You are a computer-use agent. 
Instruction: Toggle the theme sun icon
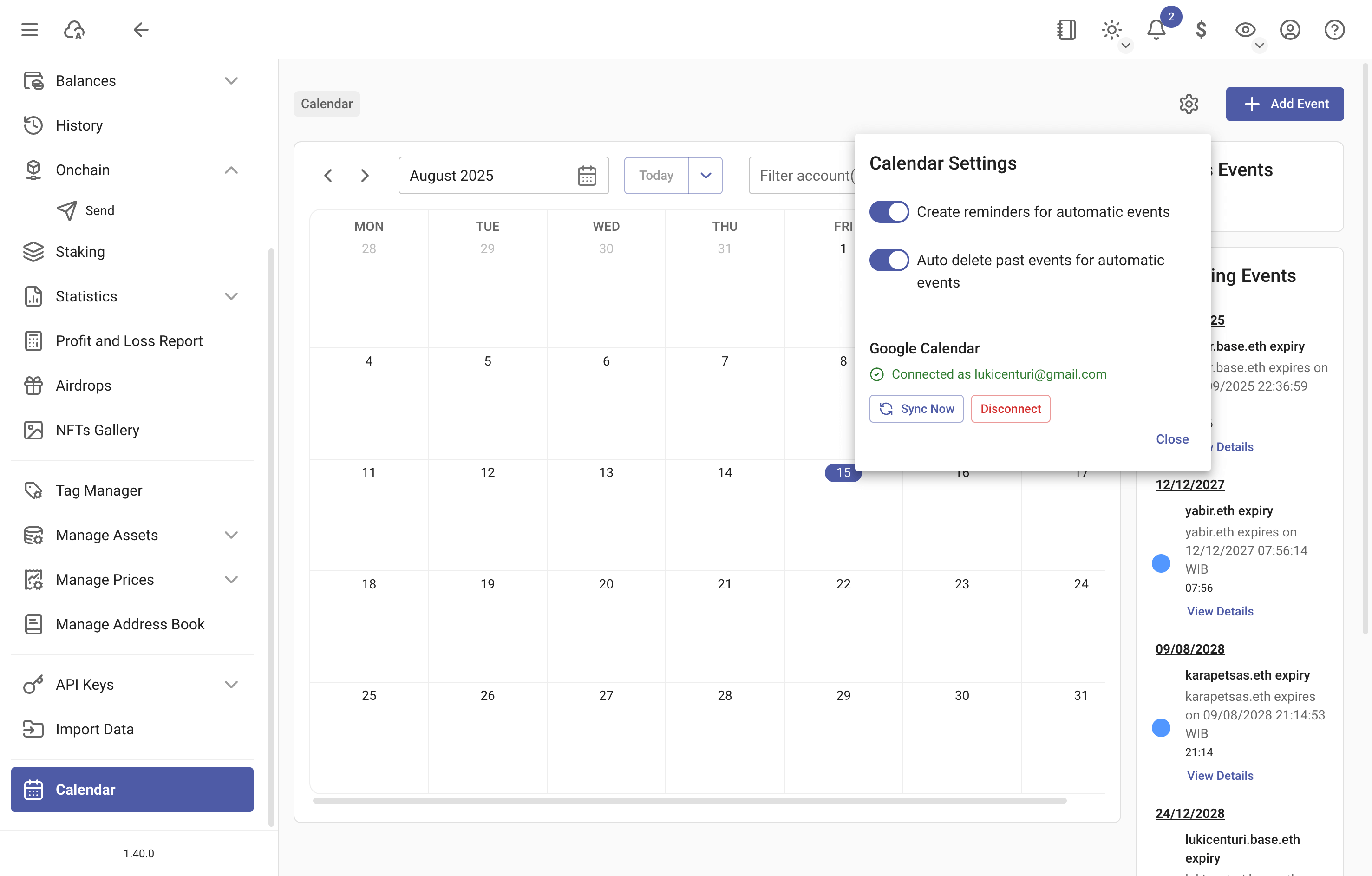click(1111, 29)
